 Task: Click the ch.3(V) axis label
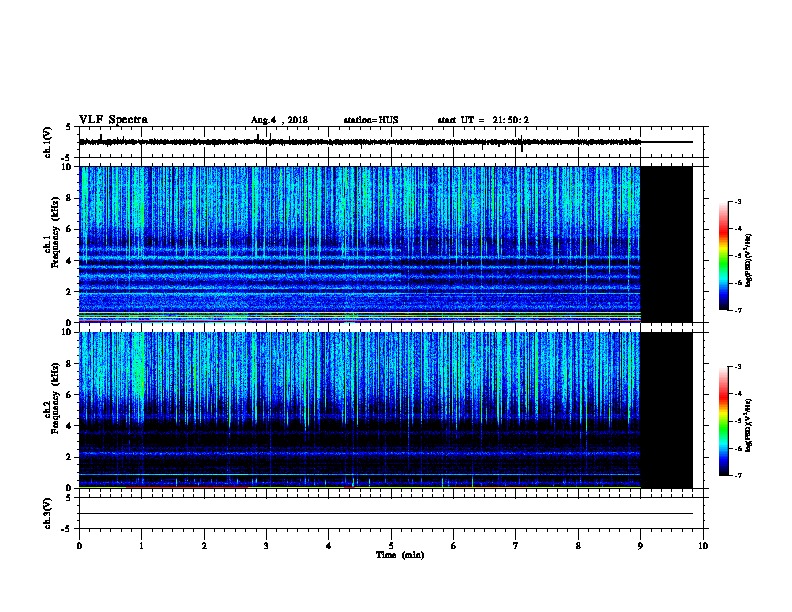(48, 513)
